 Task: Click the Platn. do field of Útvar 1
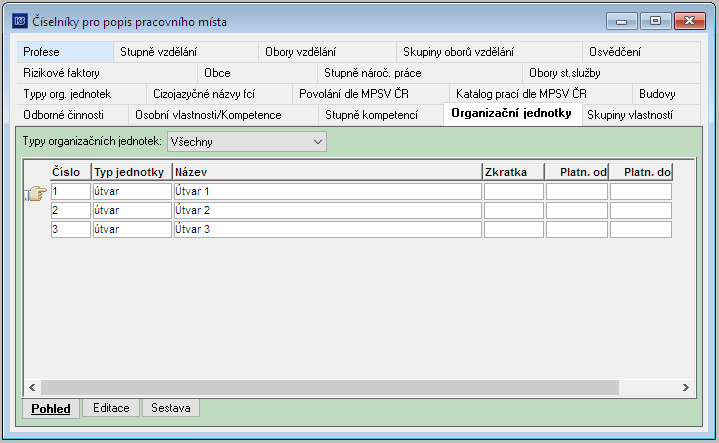click(641, 191)
